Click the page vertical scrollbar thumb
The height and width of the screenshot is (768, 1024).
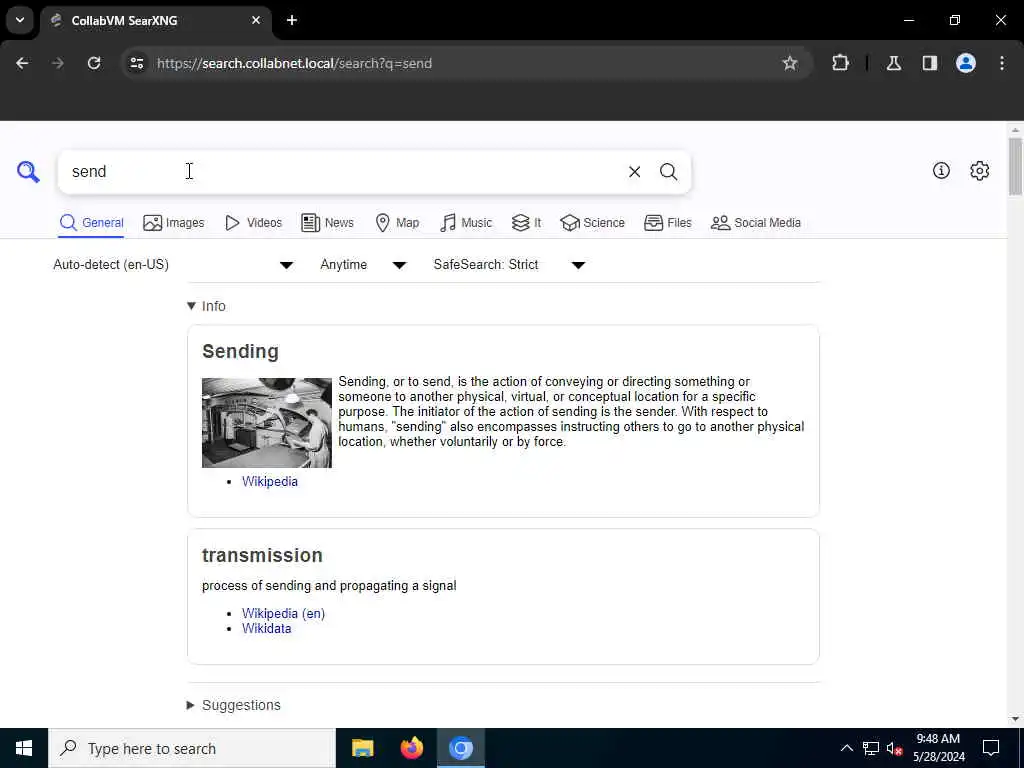1015,167
